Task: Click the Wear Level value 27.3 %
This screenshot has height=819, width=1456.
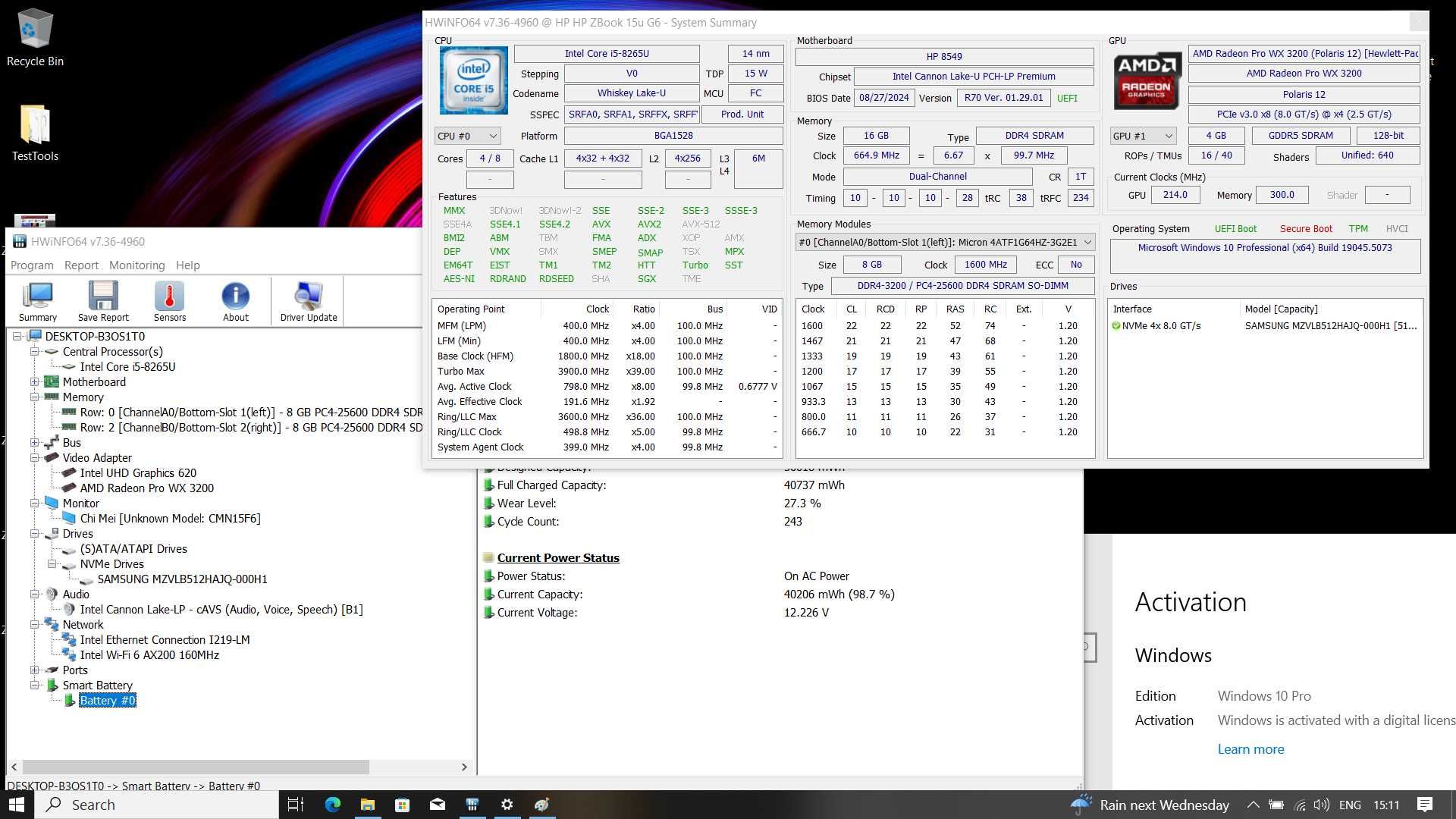Action: (802, 503)
